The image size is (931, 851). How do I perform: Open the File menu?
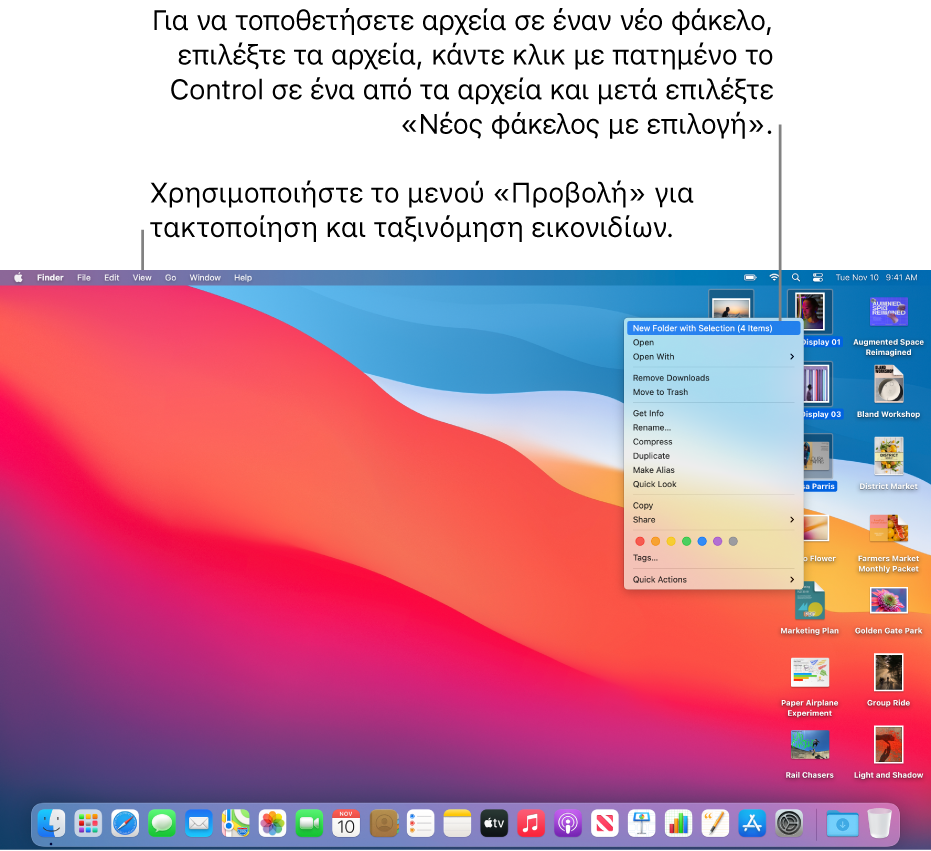pos(84,277)
